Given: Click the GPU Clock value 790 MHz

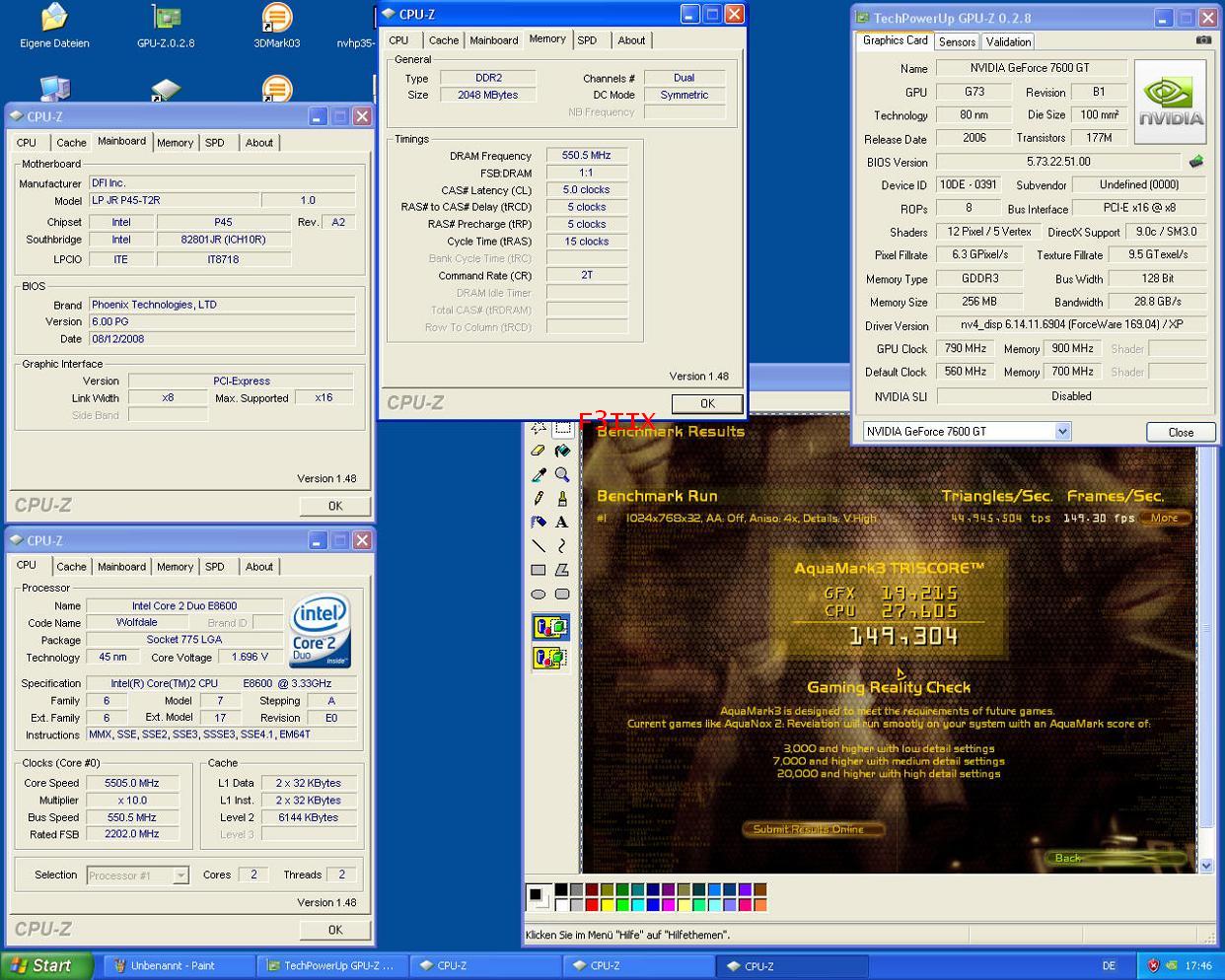Looking at the screenshot, I should (x=966, y=348).
